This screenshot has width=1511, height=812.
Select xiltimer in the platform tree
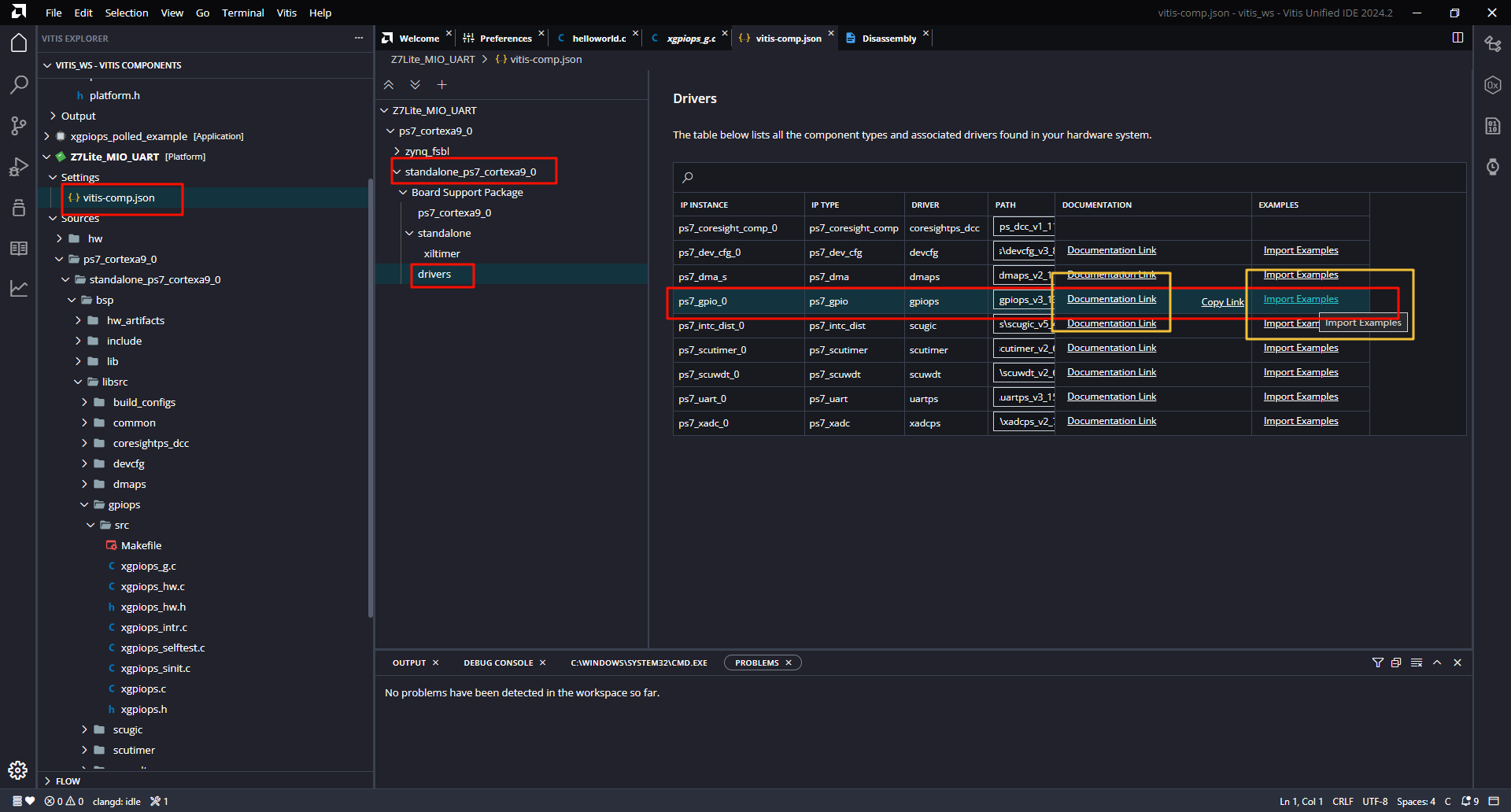click(441, 253)
